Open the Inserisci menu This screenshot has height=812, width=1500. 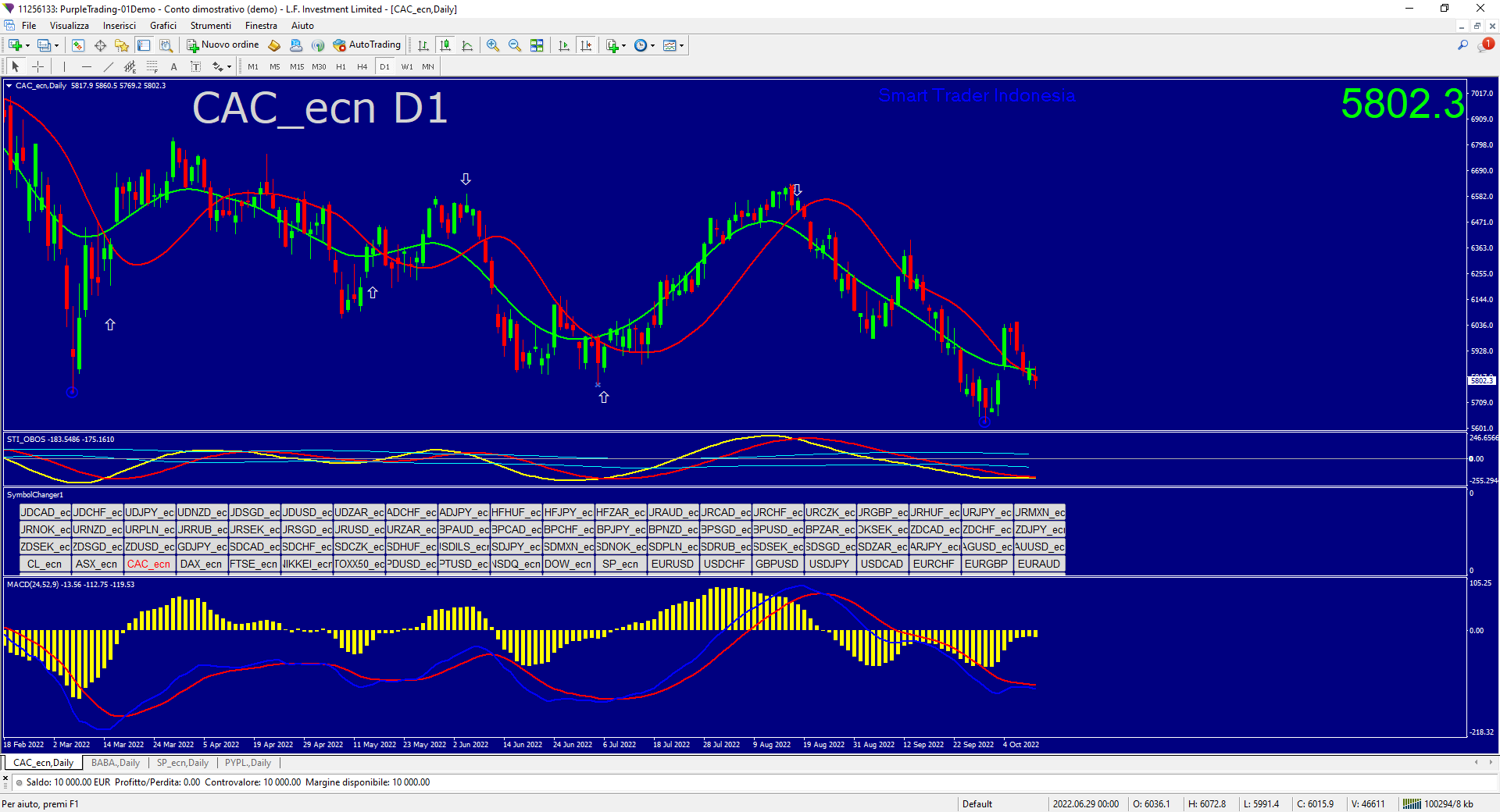pos(120,26)
